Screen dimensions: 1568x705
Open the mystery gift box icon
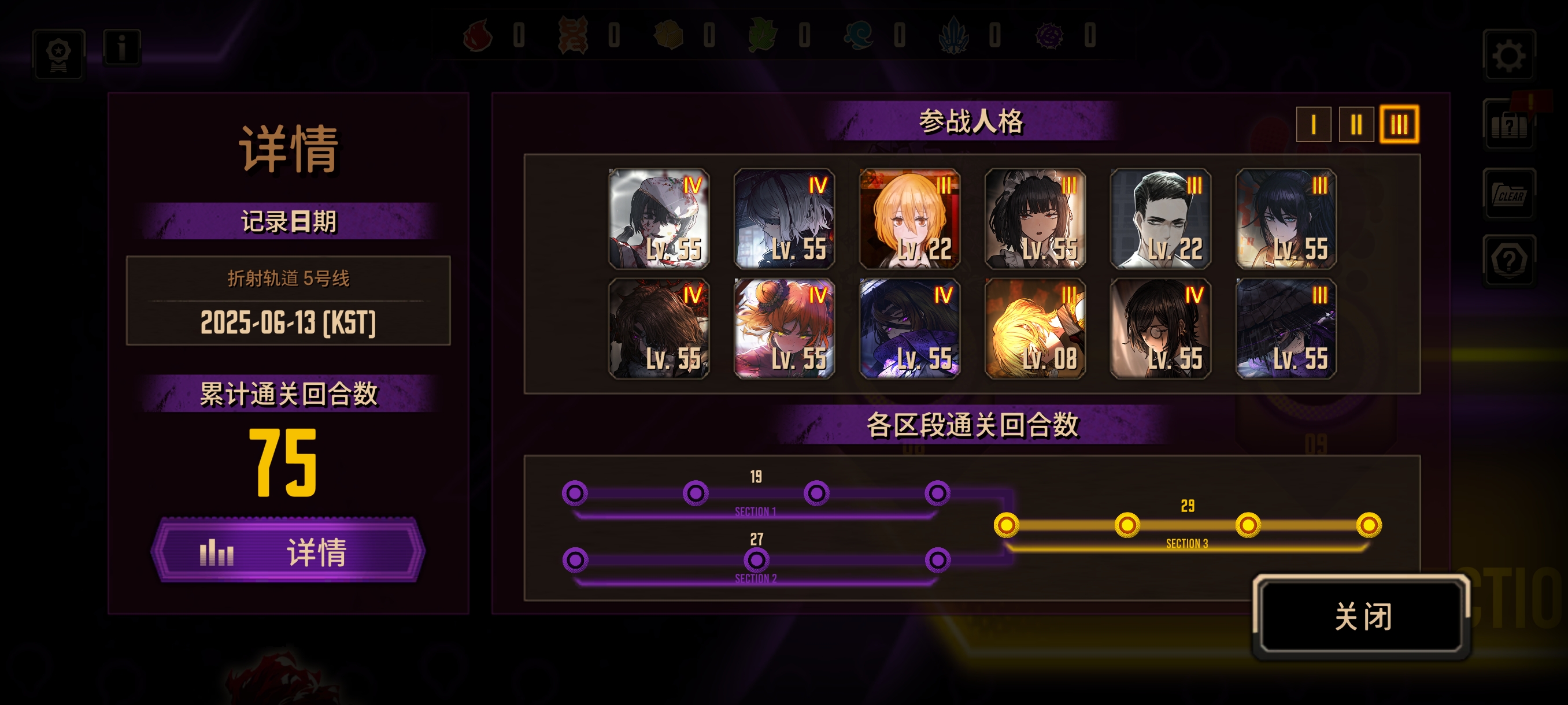(x=1509, y=125)
